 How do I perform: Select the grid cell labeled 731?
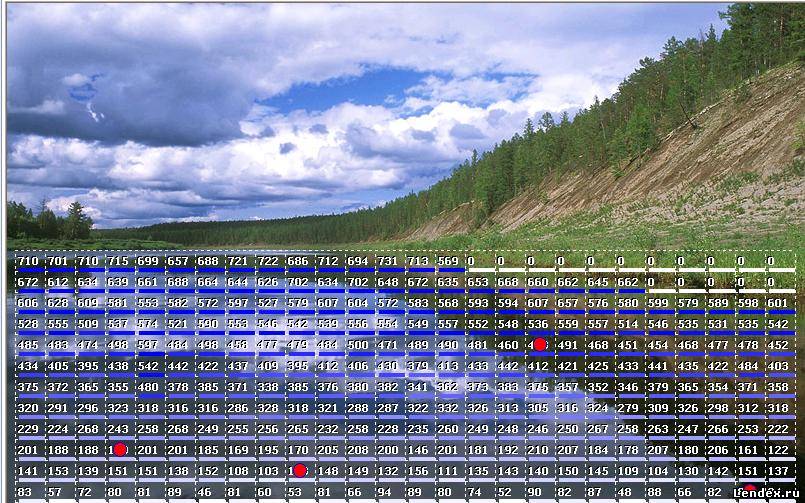[387, 261]
